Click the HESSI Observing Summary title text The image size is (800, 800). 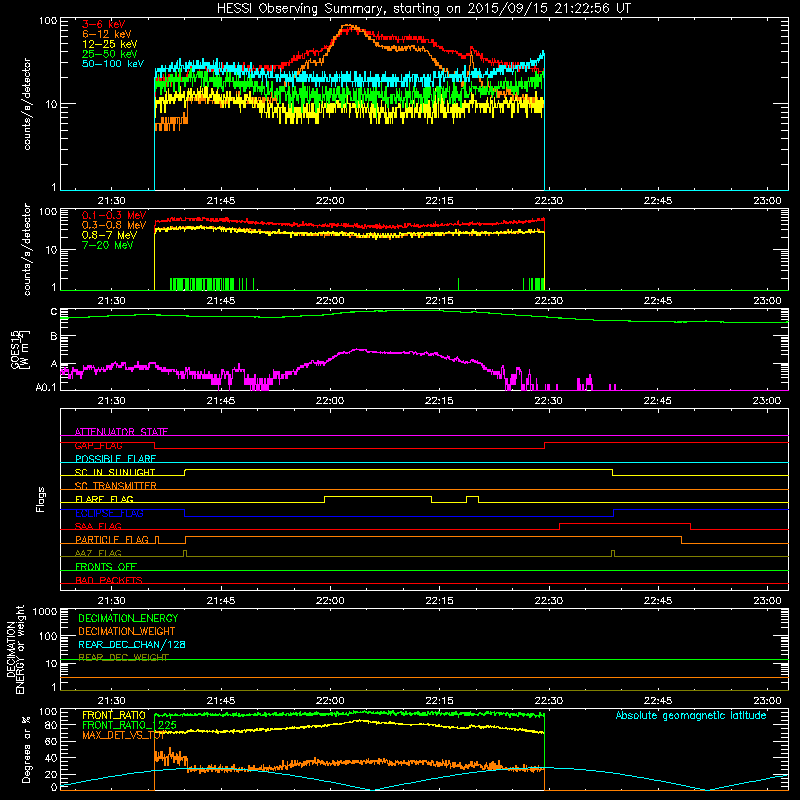pyautogui.click(x=423, y=8)
